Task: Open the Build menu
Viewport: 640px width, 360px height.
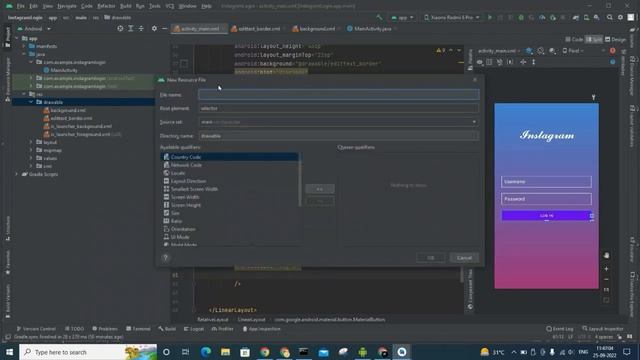Action: coord(126,6)
